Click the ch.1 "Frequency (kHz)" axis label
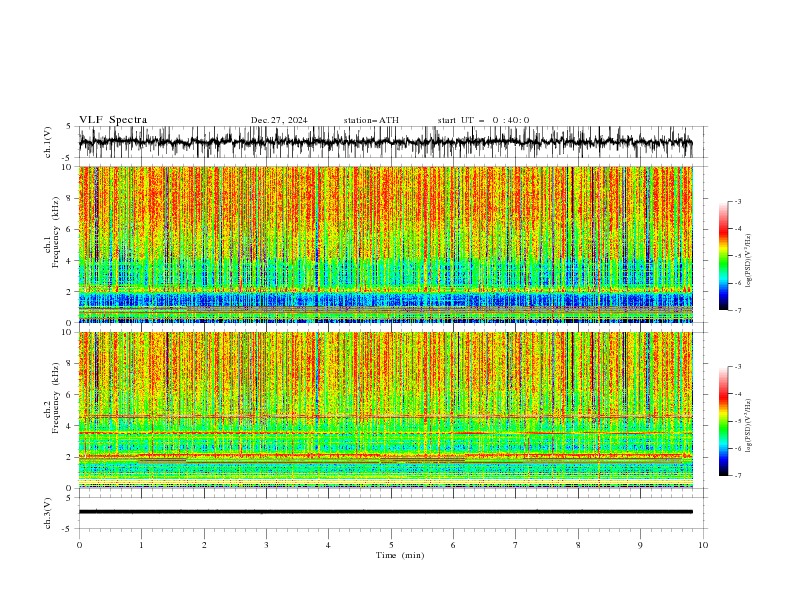 click(56, 232)
